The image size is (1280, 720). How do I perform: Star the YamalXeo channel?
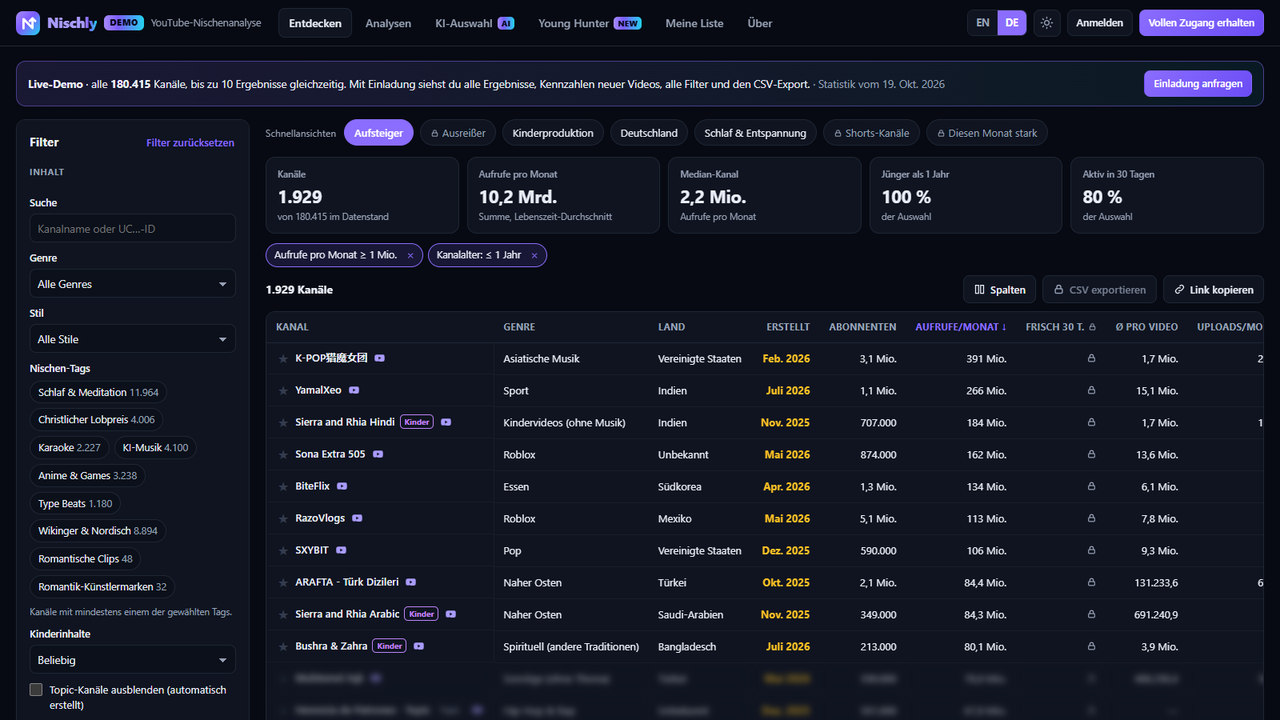pyautogui.click(x=283, y=391)
